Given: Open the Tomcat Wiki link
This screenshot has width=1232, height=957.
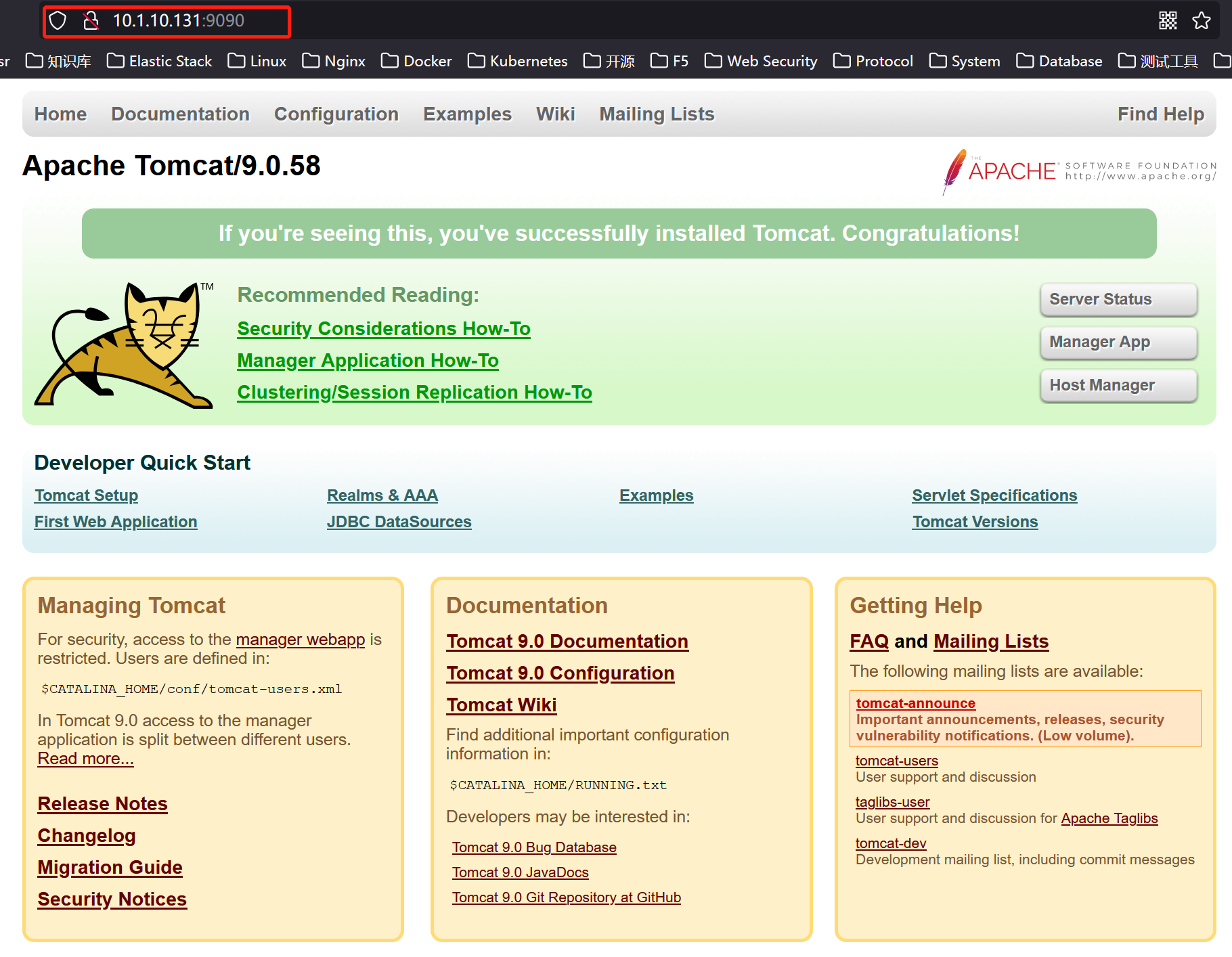Looking at the screenshot, I should 502,705.
